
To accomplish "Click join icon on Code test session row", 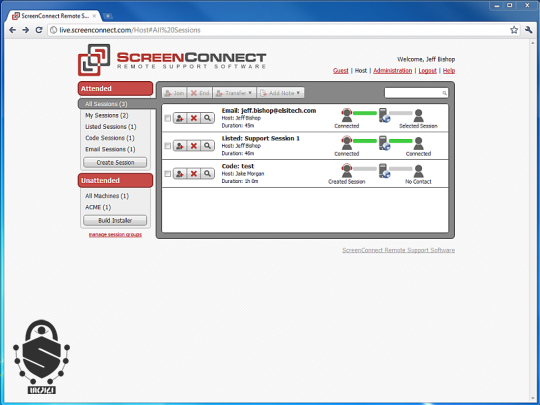I will (180, 174).
